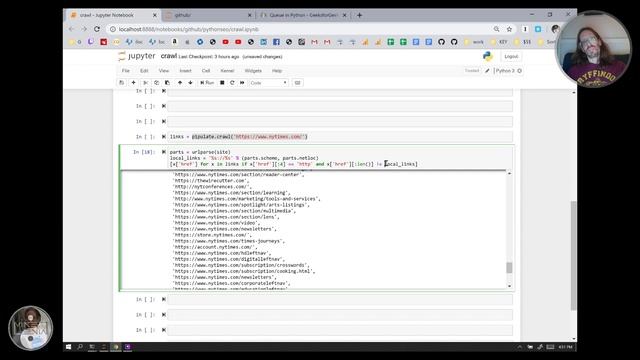Screen dimensions: 640x360
Task: Click the local_links code line
Action: (x=244, y=158)
